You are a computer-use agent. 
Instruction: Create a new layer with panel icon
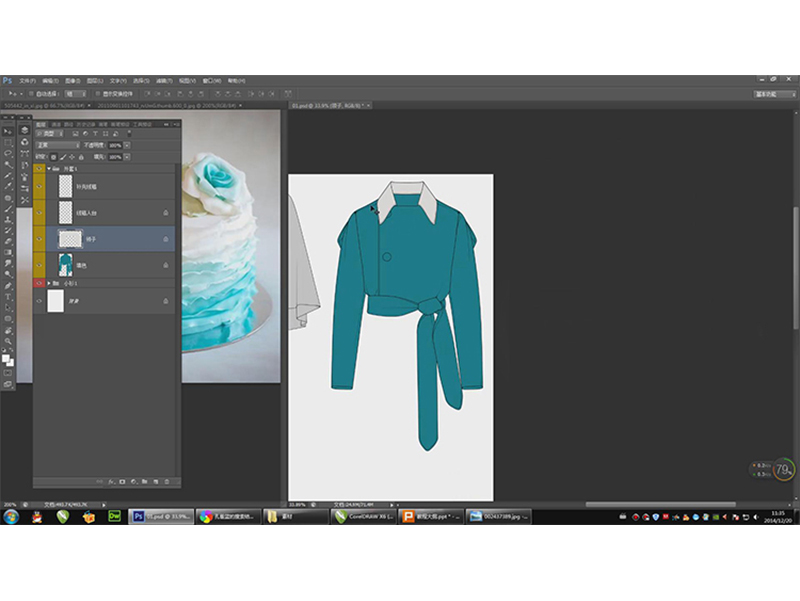coord(157,482)
